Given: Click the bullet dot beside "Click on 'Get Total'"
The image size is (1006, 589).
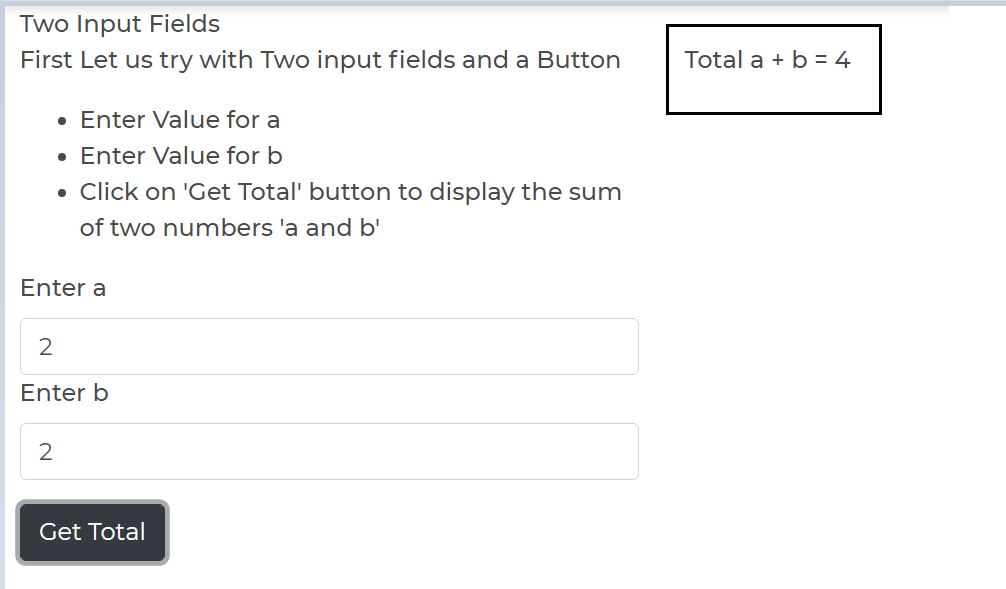Looking at the screenshot, I should (x=62, y=193).
